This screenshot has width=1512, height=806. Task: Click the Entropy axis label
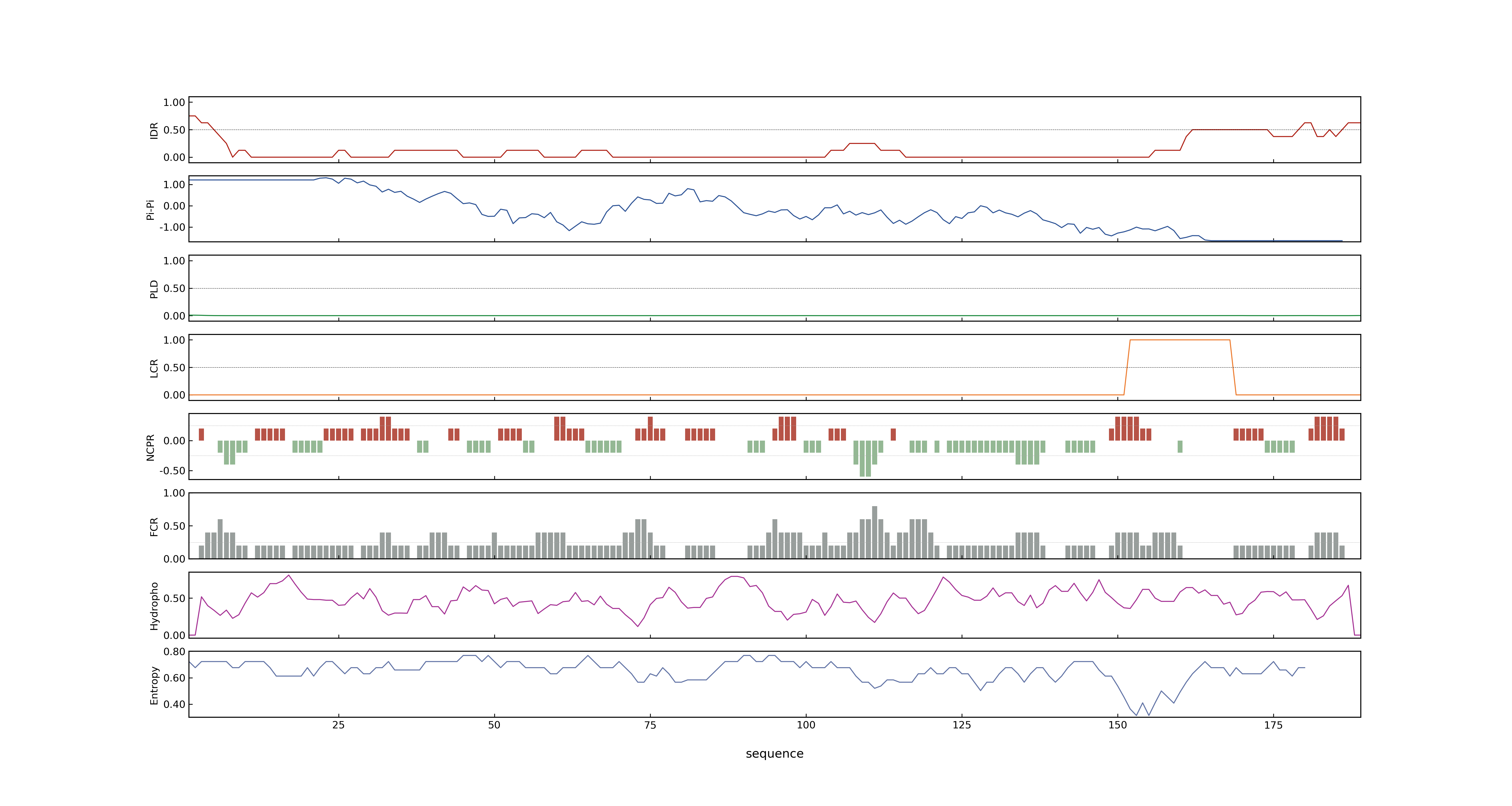154,685
